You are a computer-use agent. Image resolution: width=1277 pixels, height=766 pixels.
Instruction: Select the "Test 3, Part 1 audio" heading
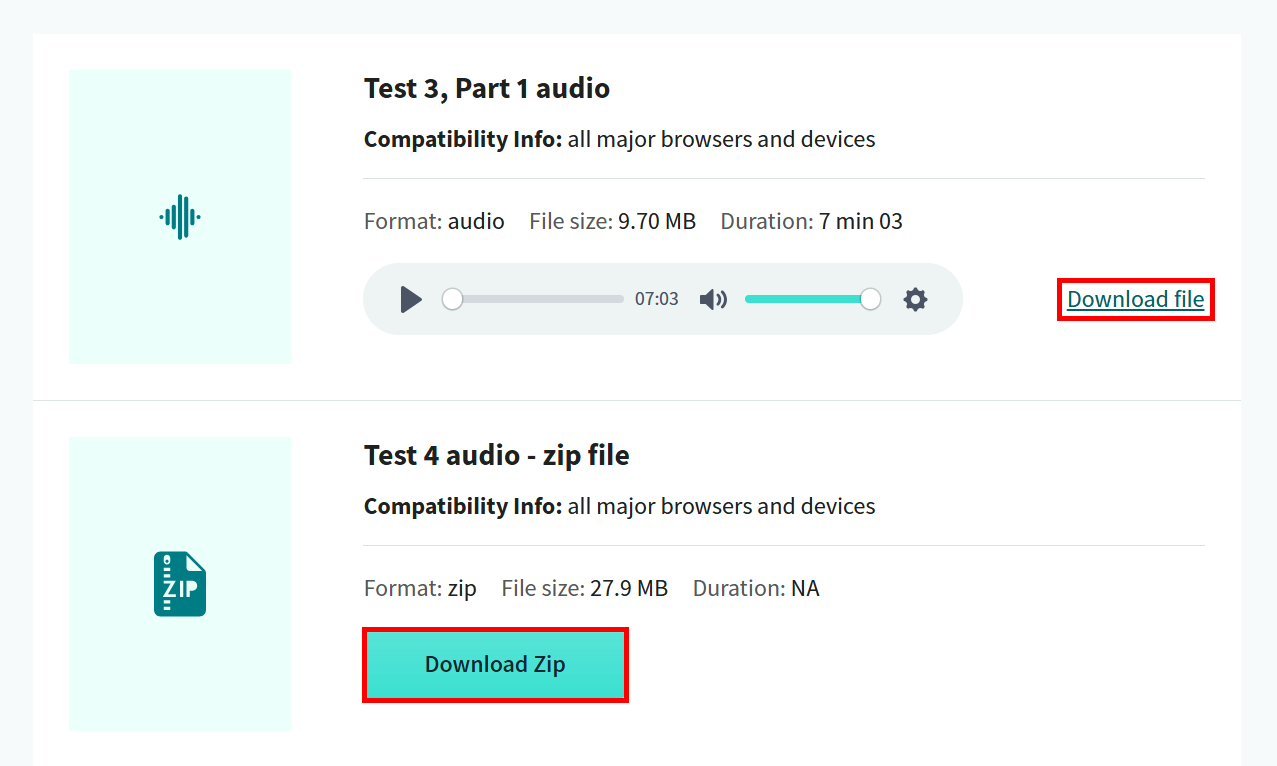(487, 88)
